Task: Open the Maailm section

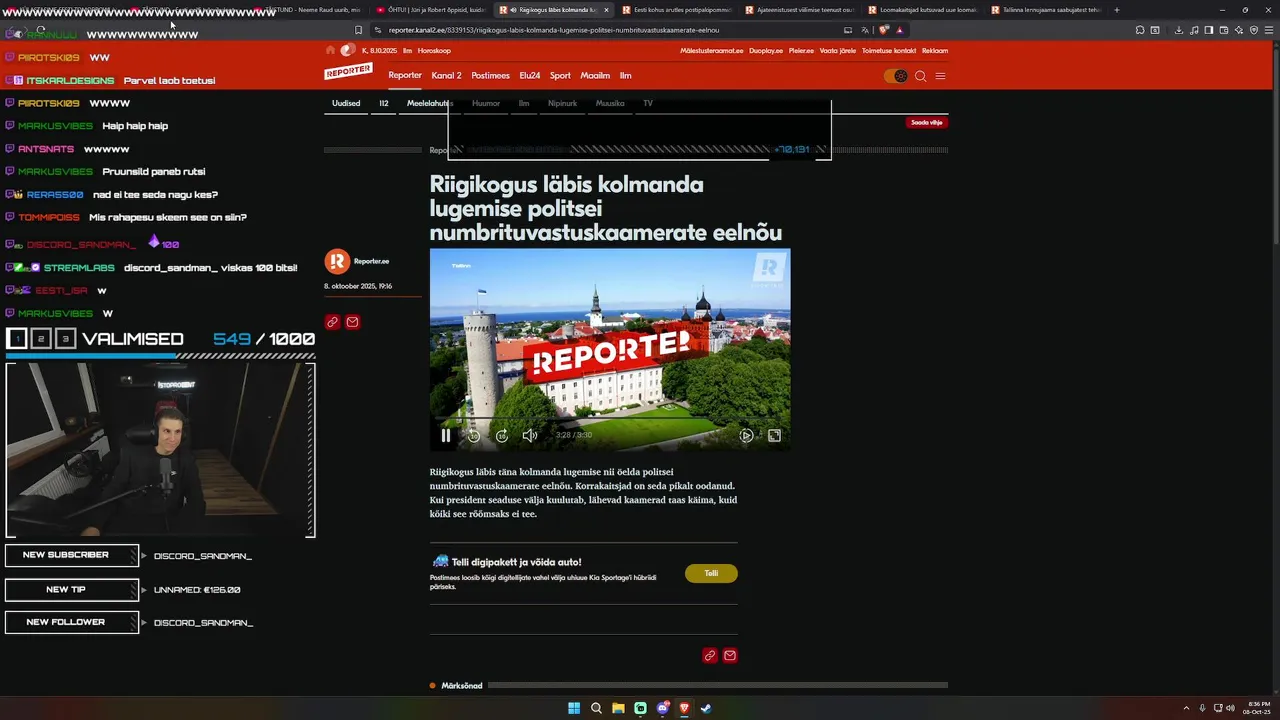Action: tap(595, 76)
